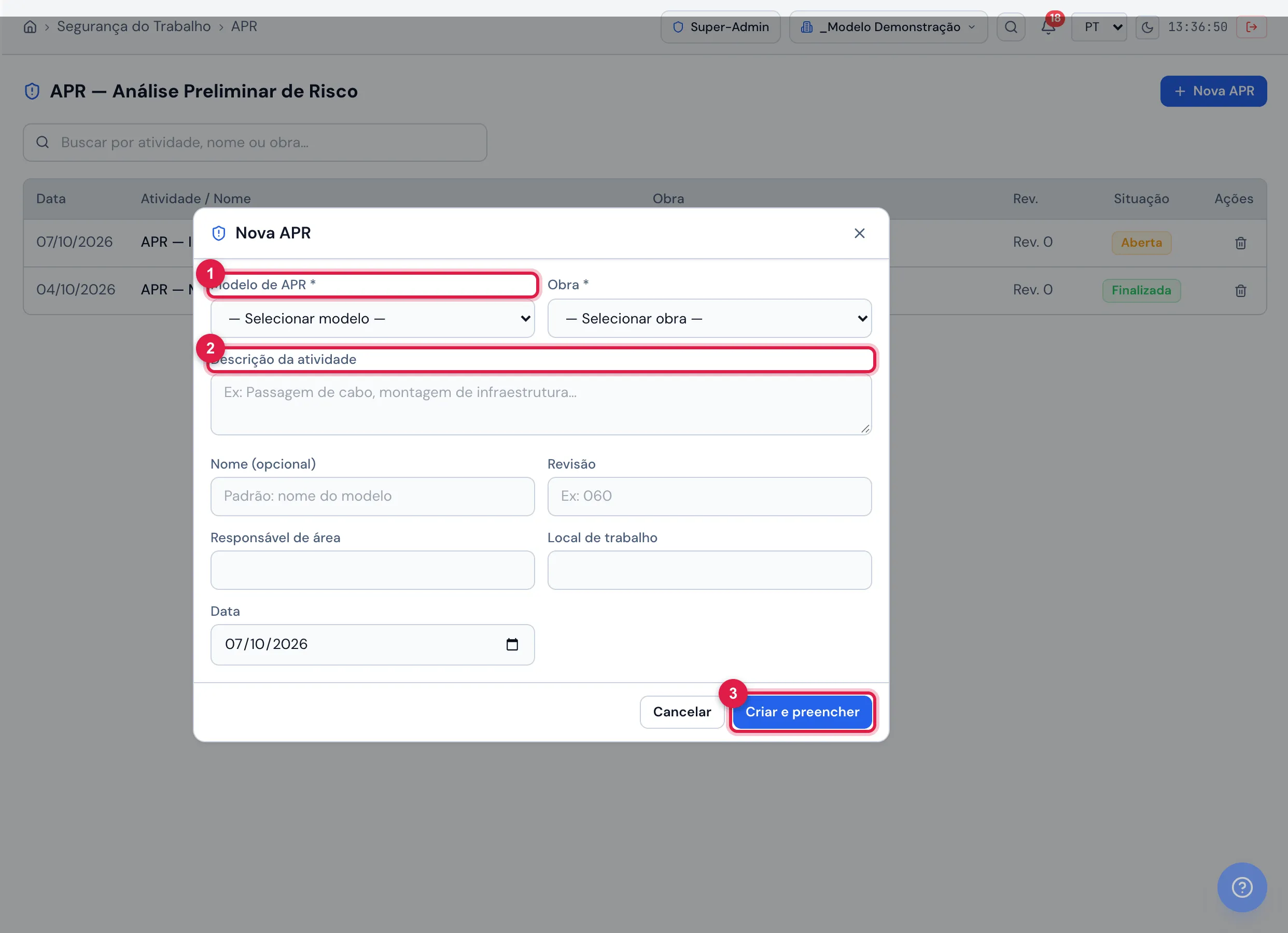Click the Data column header in table
Screen dimensions: 1288x933
click(51, 199)
